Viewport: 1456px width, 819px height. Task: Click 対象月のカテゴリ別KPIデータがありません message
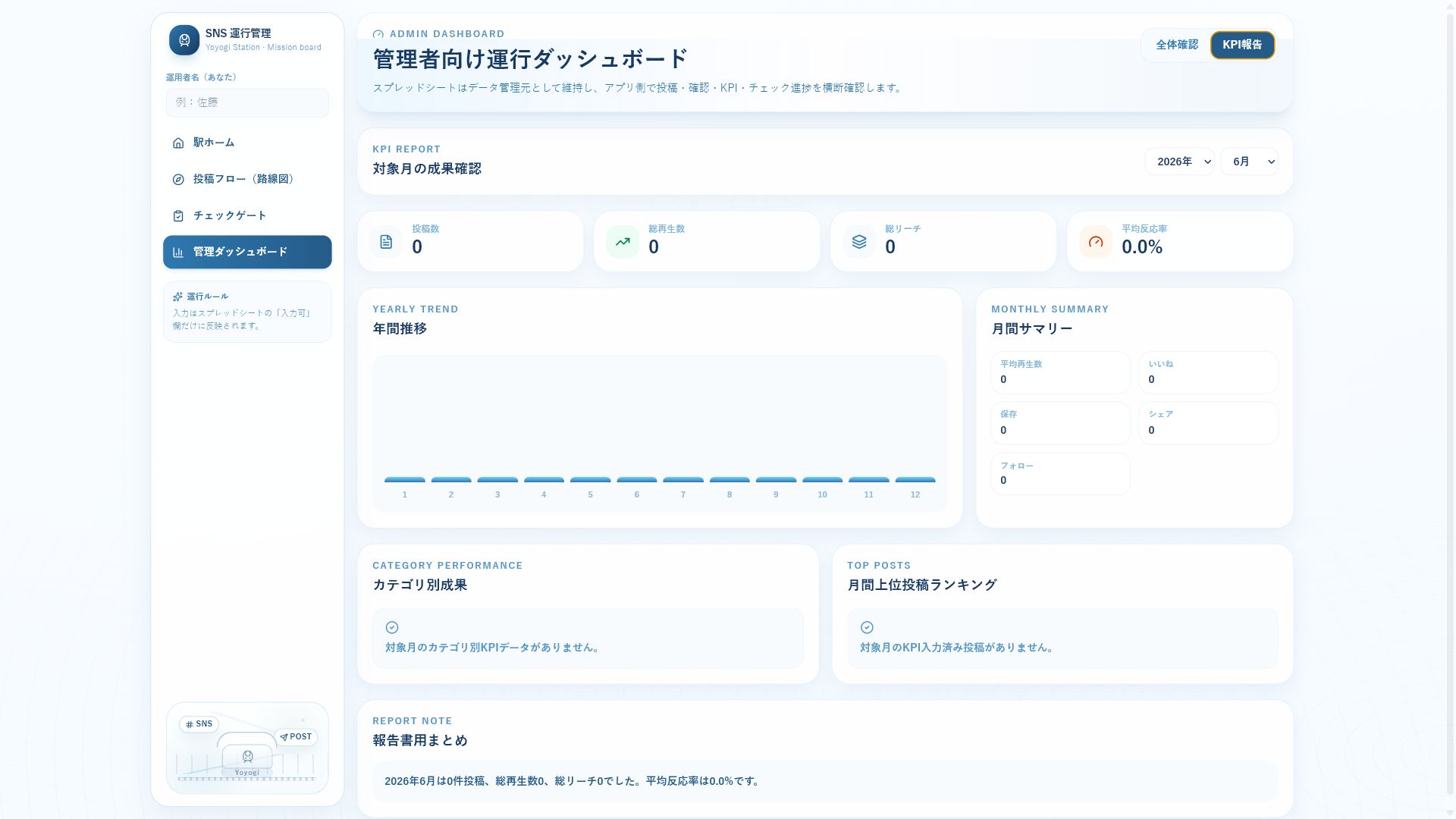[x=494, y=648]
